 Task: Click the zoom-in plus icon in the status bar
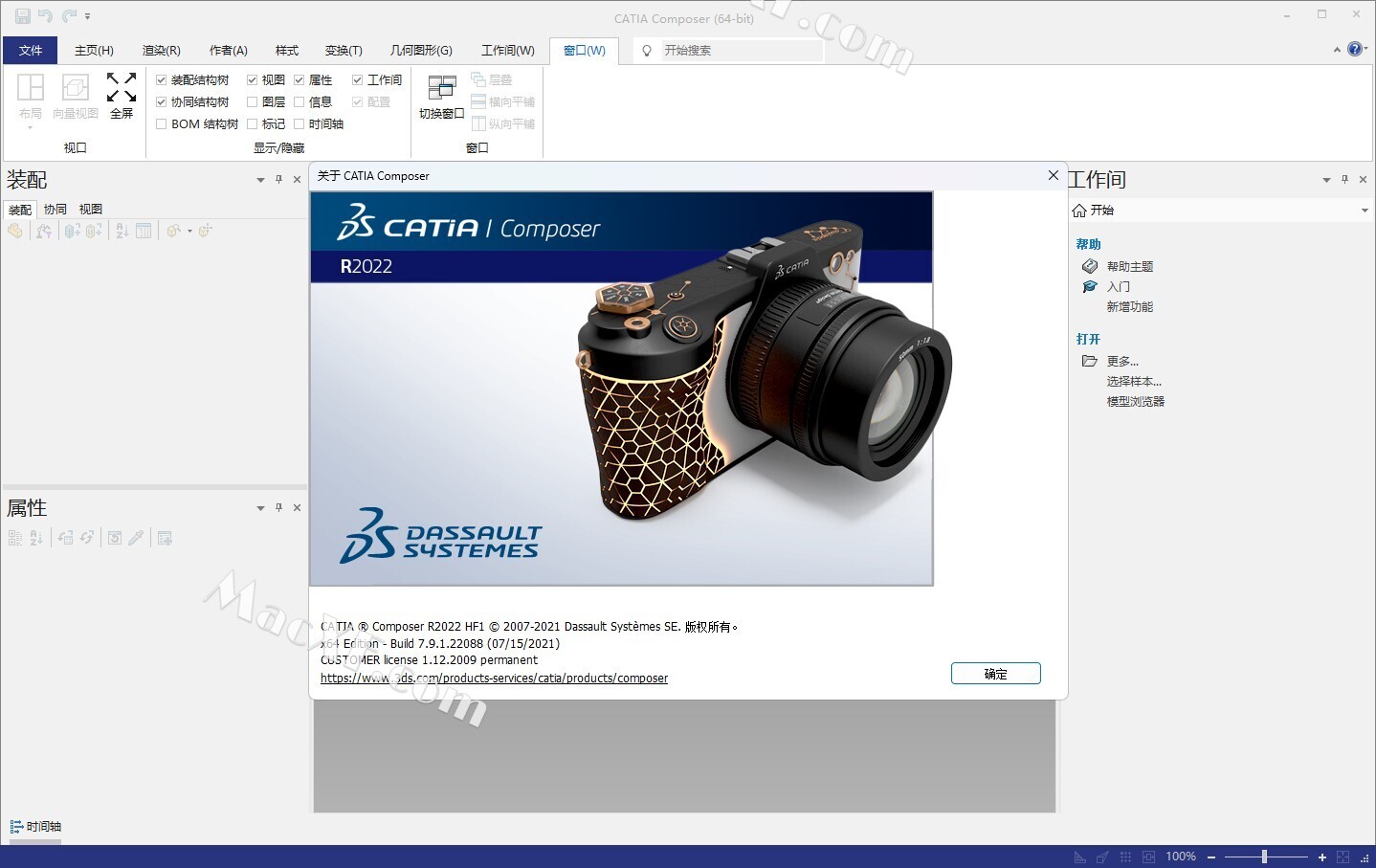click(1322, 857)
